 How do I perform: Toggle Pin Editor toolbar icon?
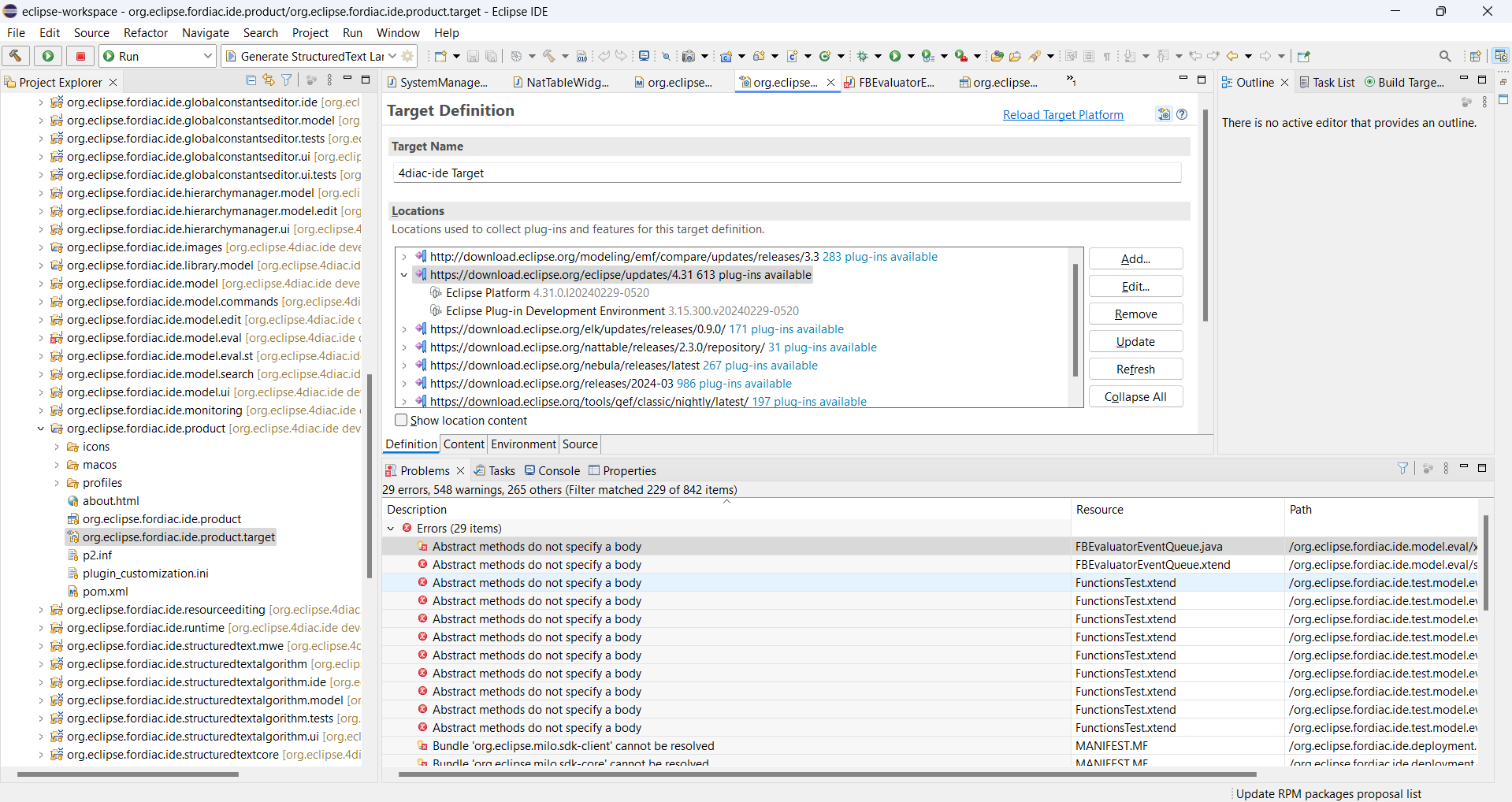click(x=1303, y=56)
